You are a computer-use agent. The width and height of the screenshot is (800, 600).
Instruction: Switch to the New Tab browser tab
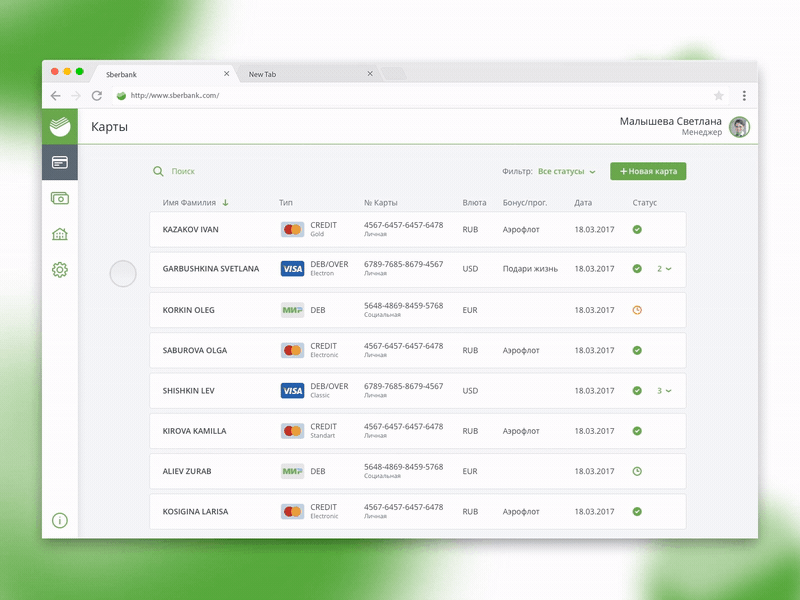point(308,74)
